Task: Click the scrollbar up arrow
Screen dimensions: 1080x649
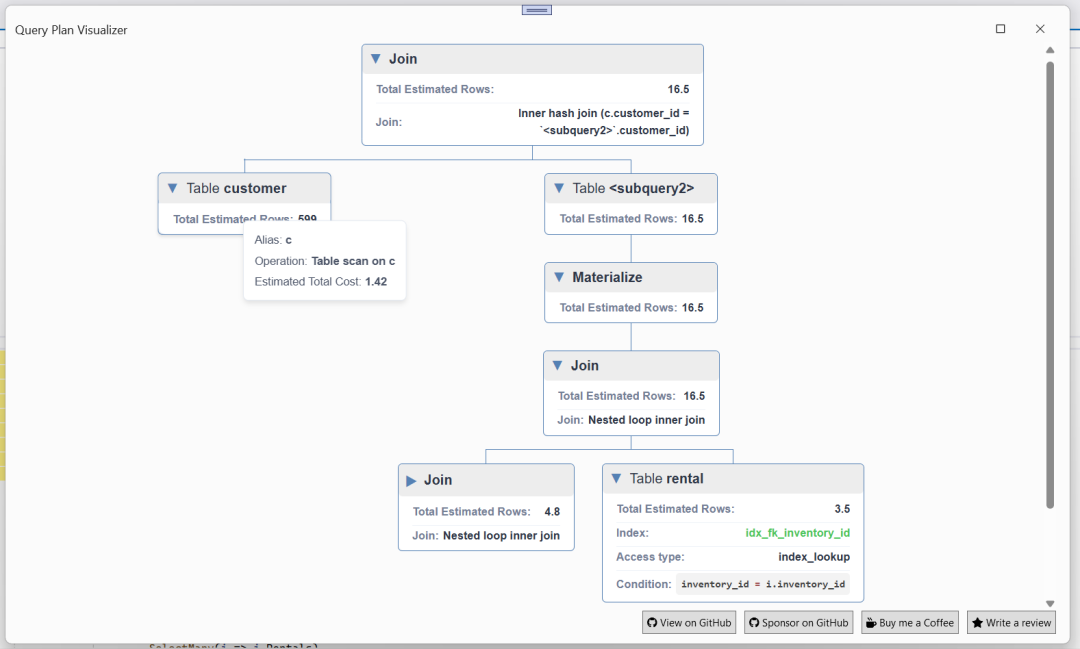Action: coord(1049,48)
